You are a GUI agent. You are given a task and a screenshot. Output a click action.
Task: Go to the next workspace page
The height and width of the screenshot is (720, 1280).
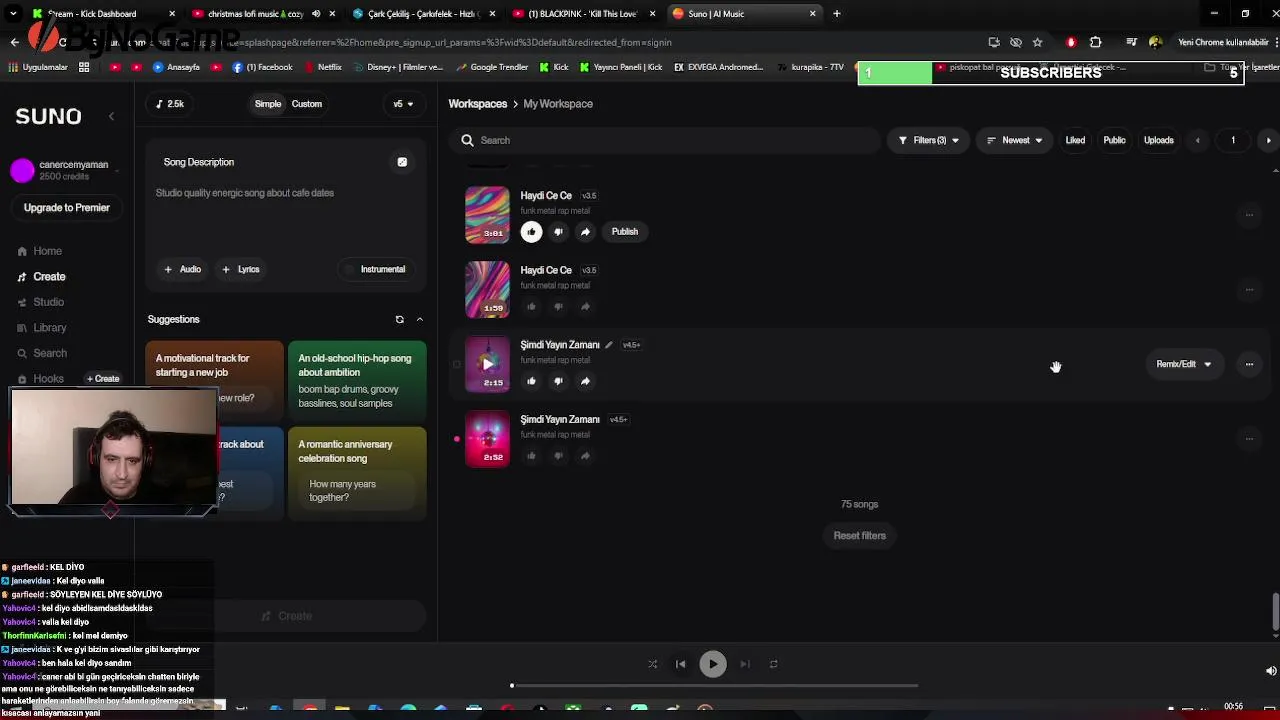coord(1268,140)
